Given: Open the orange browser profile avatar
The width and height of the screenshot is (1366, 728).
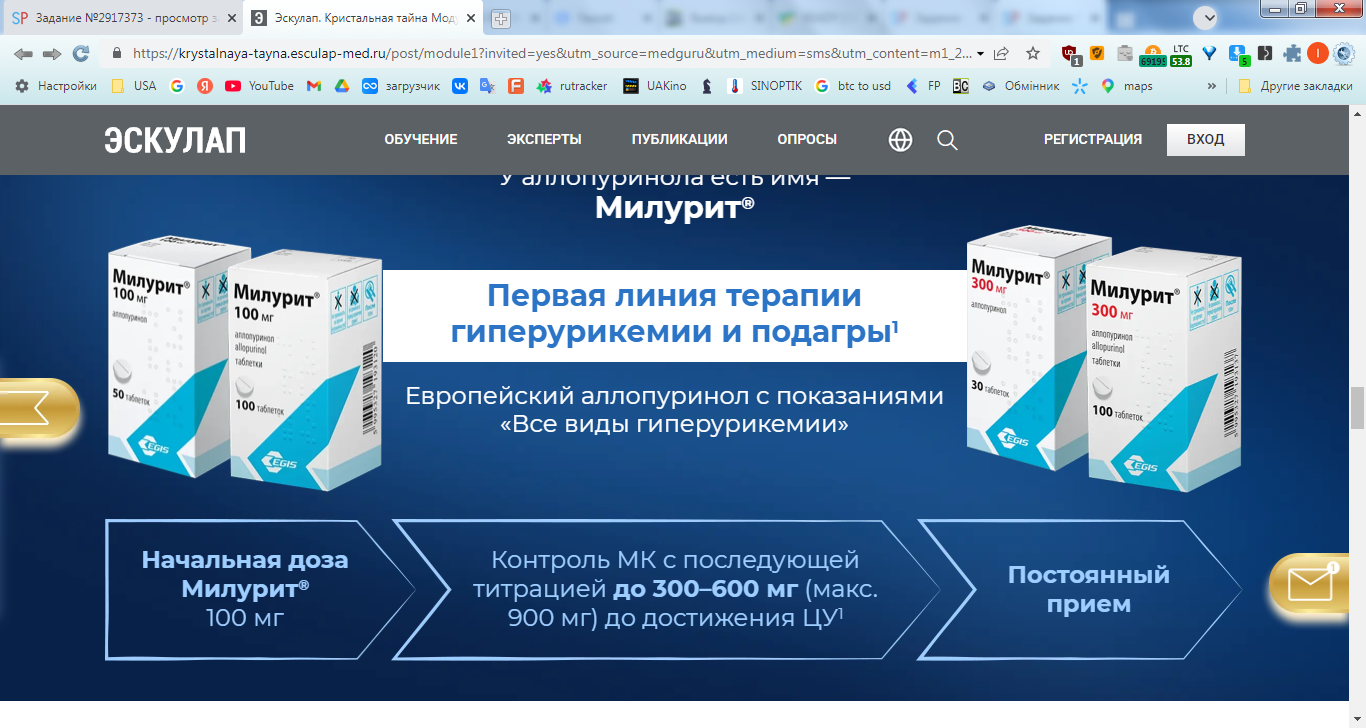Looking at the screenshot, I should point(1318,54).
